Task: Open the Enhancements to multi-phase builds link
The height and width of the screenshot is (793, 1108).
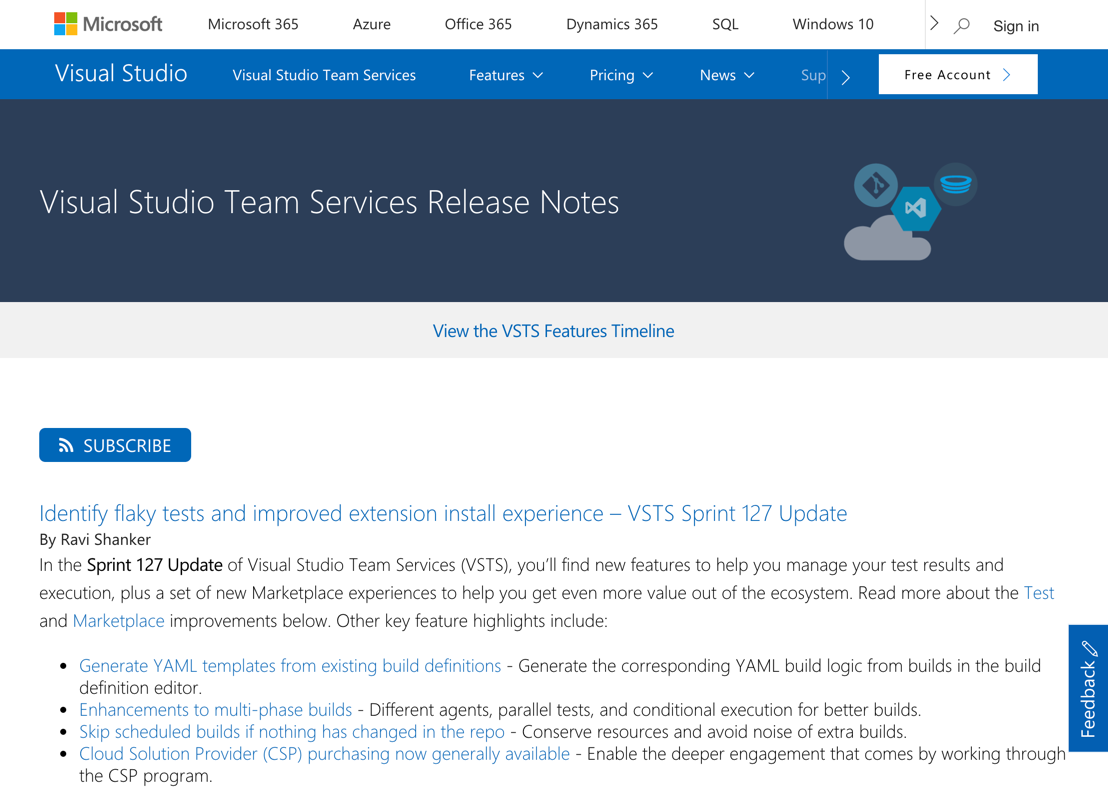Action: [215, 709]
